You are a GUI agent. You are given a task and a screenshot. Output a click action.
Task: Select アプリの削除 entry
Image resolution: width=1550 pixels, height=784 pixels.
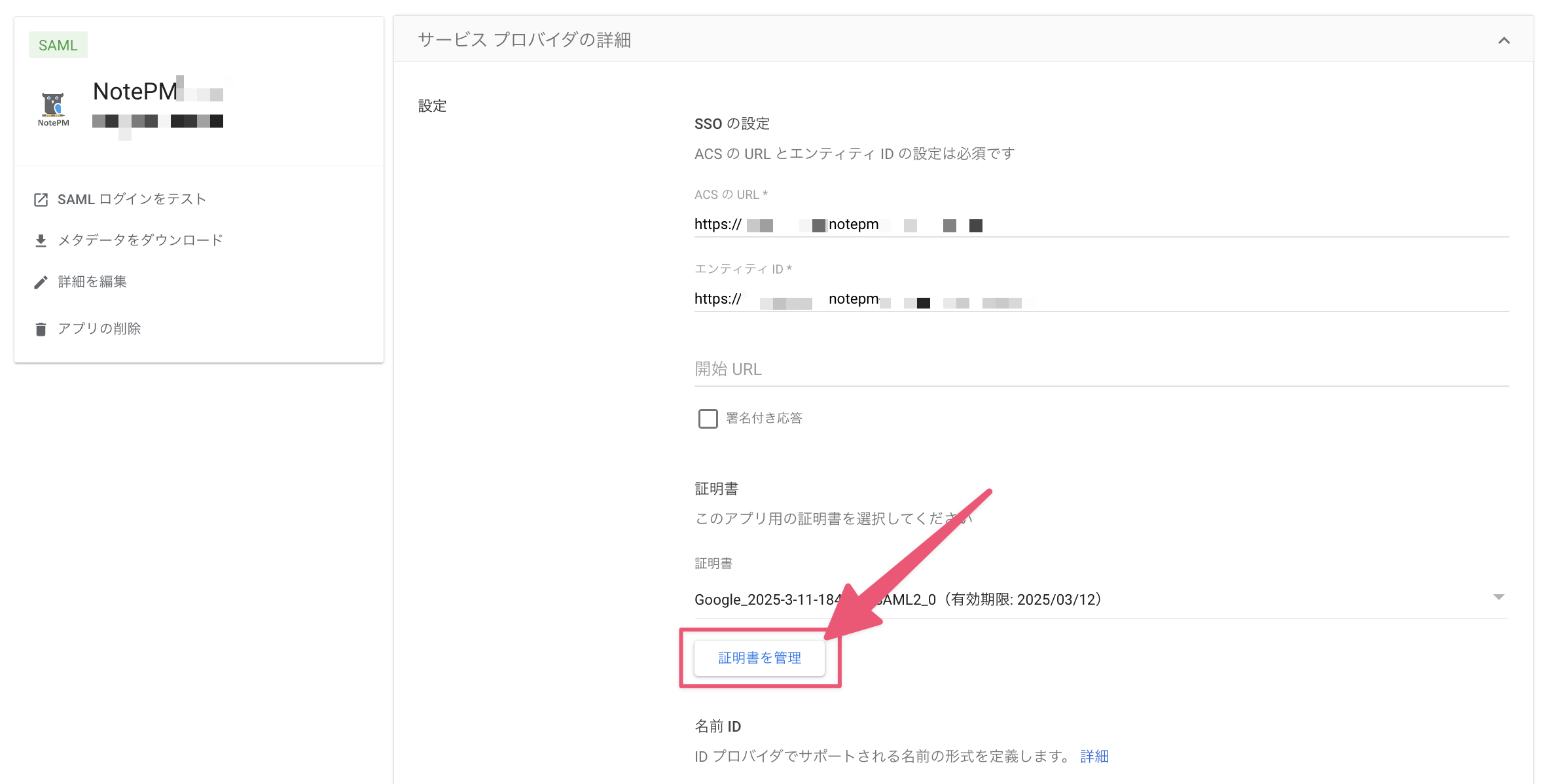point(99,329)
